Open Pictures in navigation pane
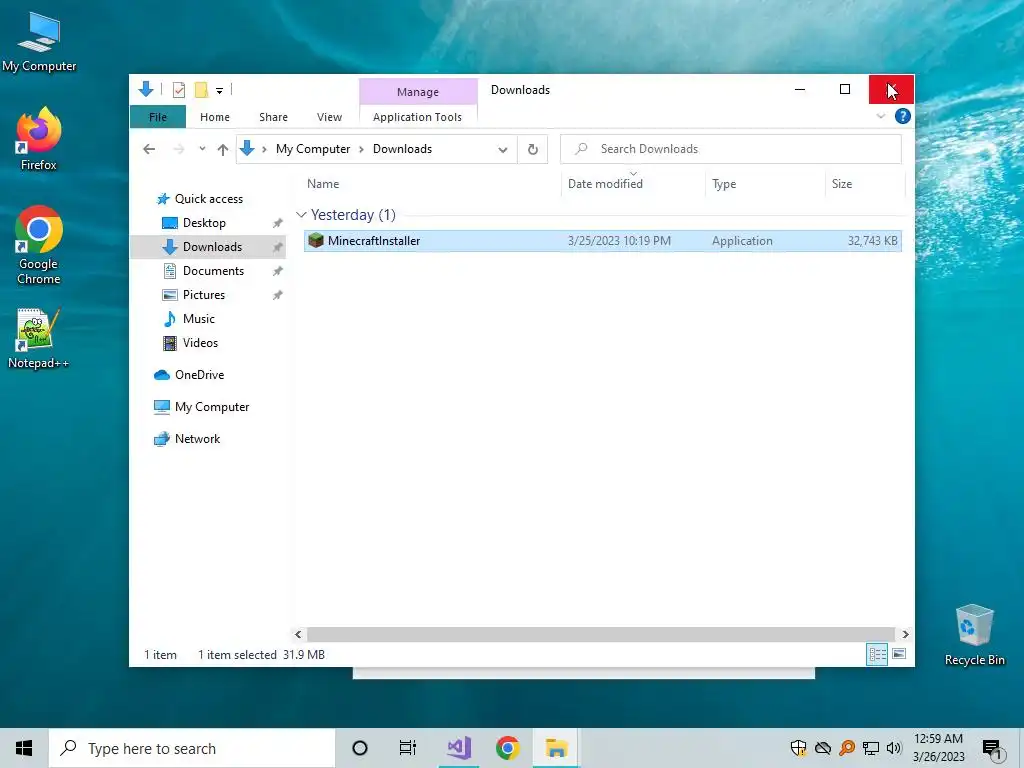 (204, 295)
